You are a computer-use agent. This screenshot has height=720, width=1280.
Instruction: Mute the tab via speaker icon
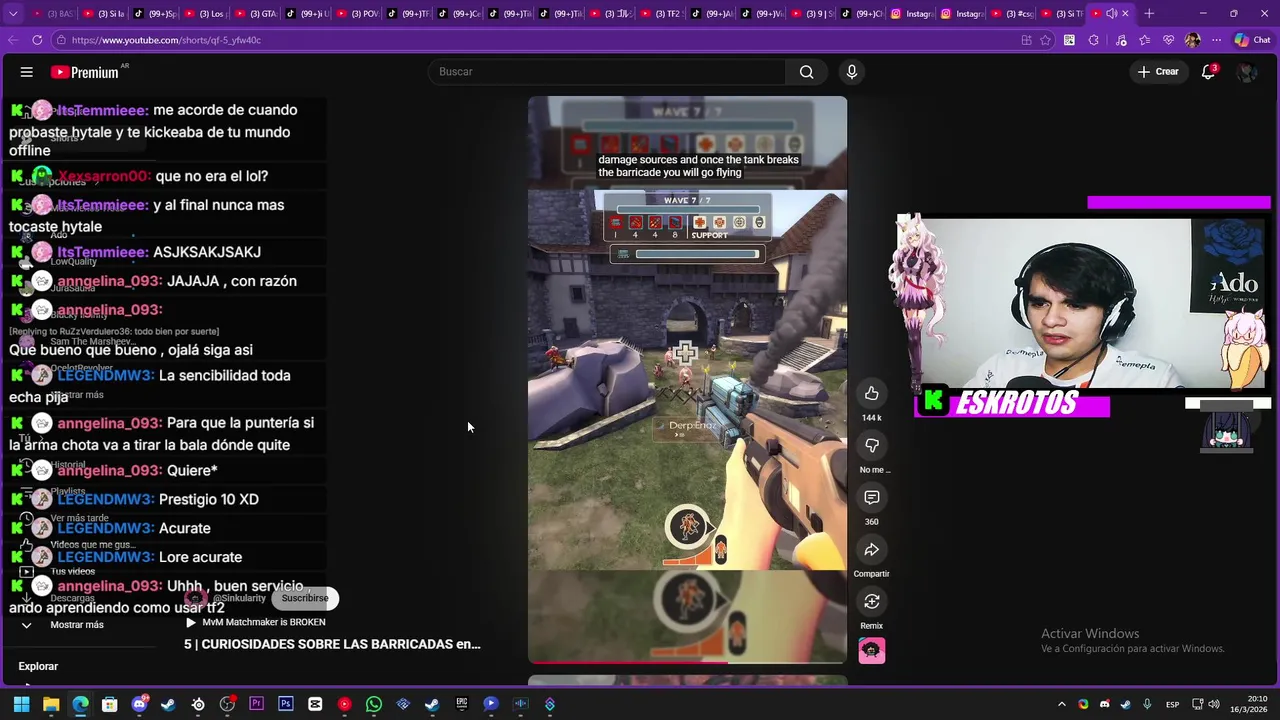click(1111, 14)
